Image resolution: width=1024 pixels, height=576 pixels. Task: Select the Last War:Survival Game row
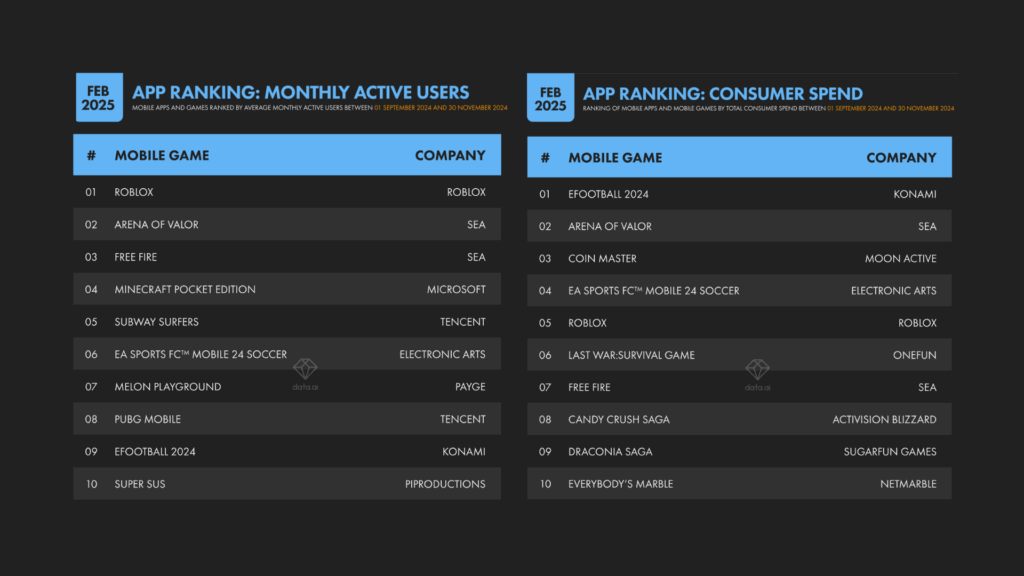click(739, 355)
